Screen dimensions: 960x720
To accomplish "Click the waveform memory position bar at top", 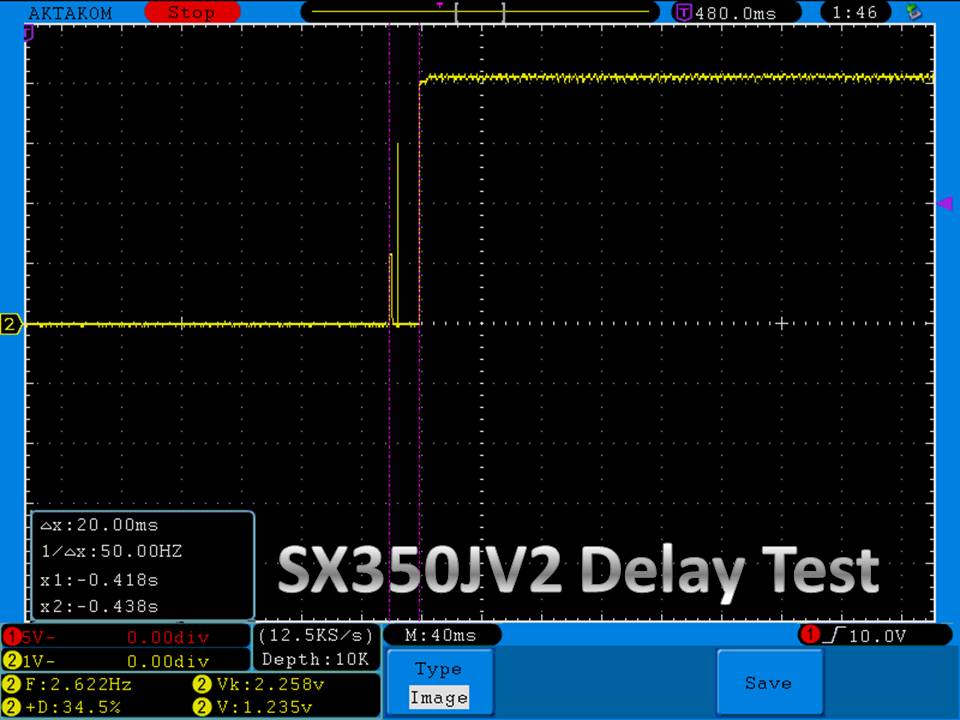I will 480,13.
